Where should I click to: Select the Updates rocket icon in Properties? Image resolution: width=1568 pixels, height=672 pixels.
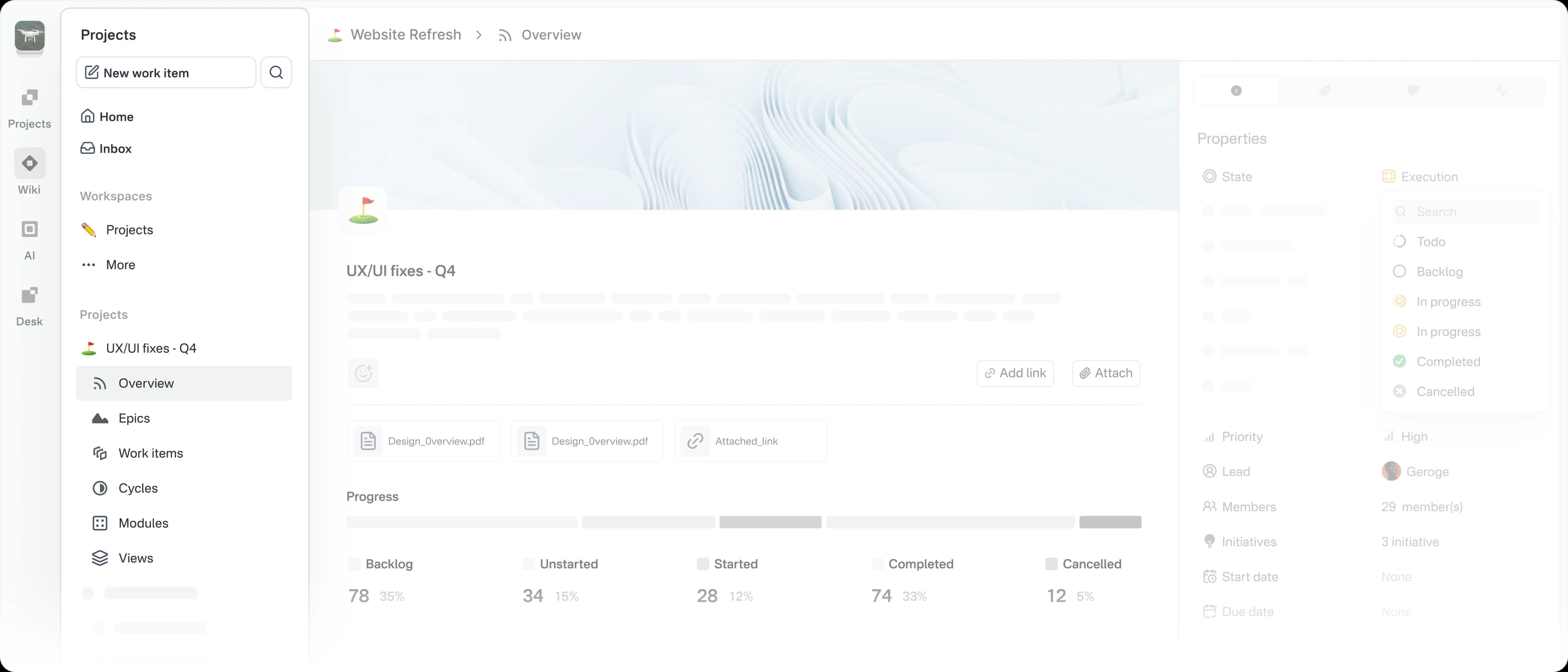tap(1325, 90)
